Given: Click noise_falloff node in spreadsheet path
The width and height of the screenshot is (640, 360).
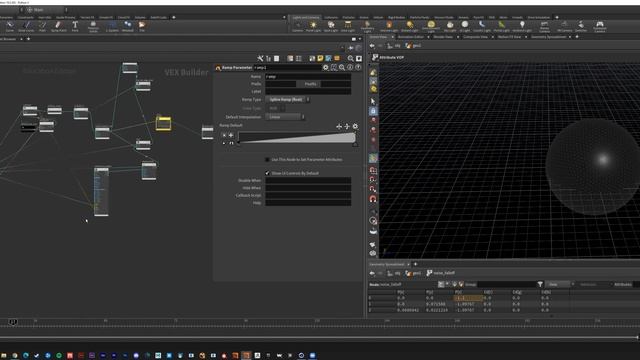Looking at the screenshot, I should [441, 273].
